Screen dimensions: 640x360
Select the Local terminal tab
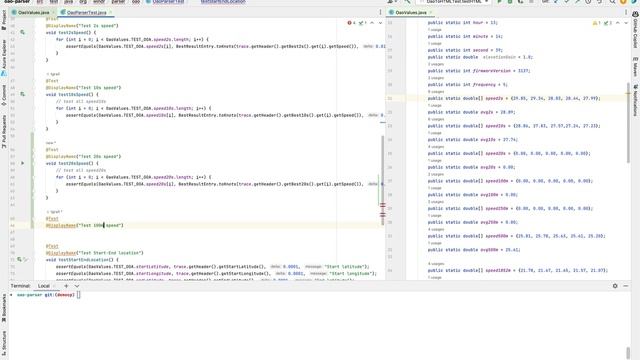(x=44, y=286)
